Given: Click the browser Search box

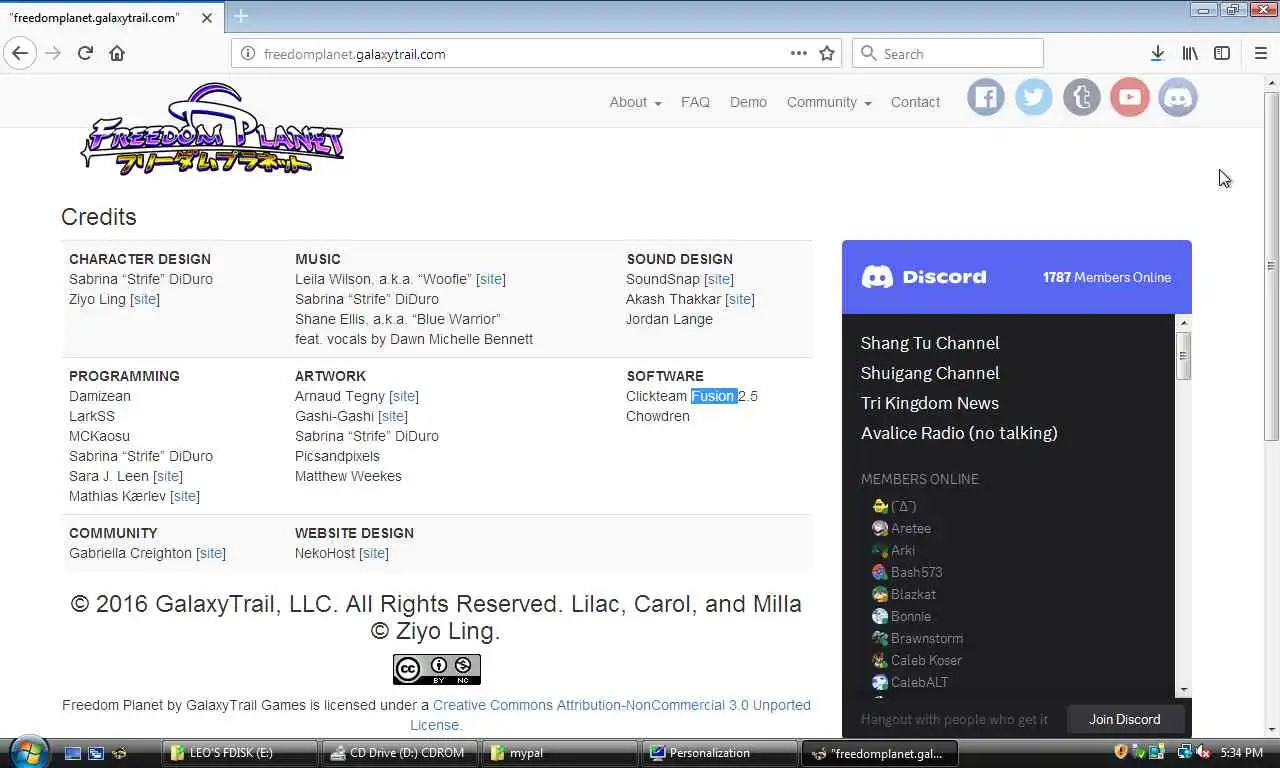Looking at the screenshot, I should pyautogui.click(x=948, y=53).
